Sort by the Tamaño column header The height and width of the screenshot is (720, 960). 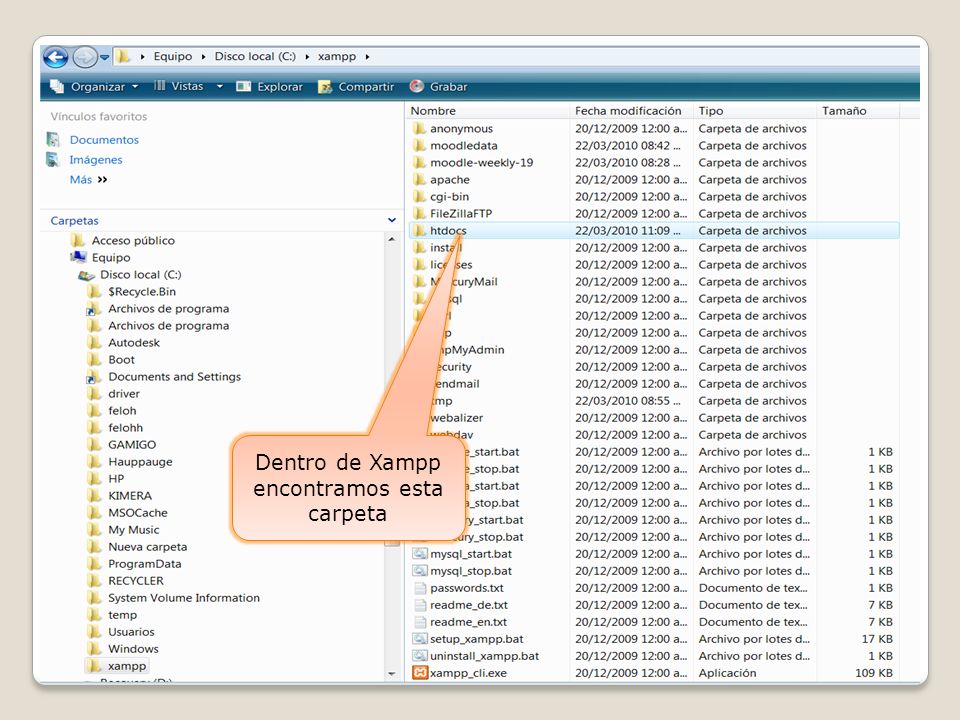click(844, 111)
